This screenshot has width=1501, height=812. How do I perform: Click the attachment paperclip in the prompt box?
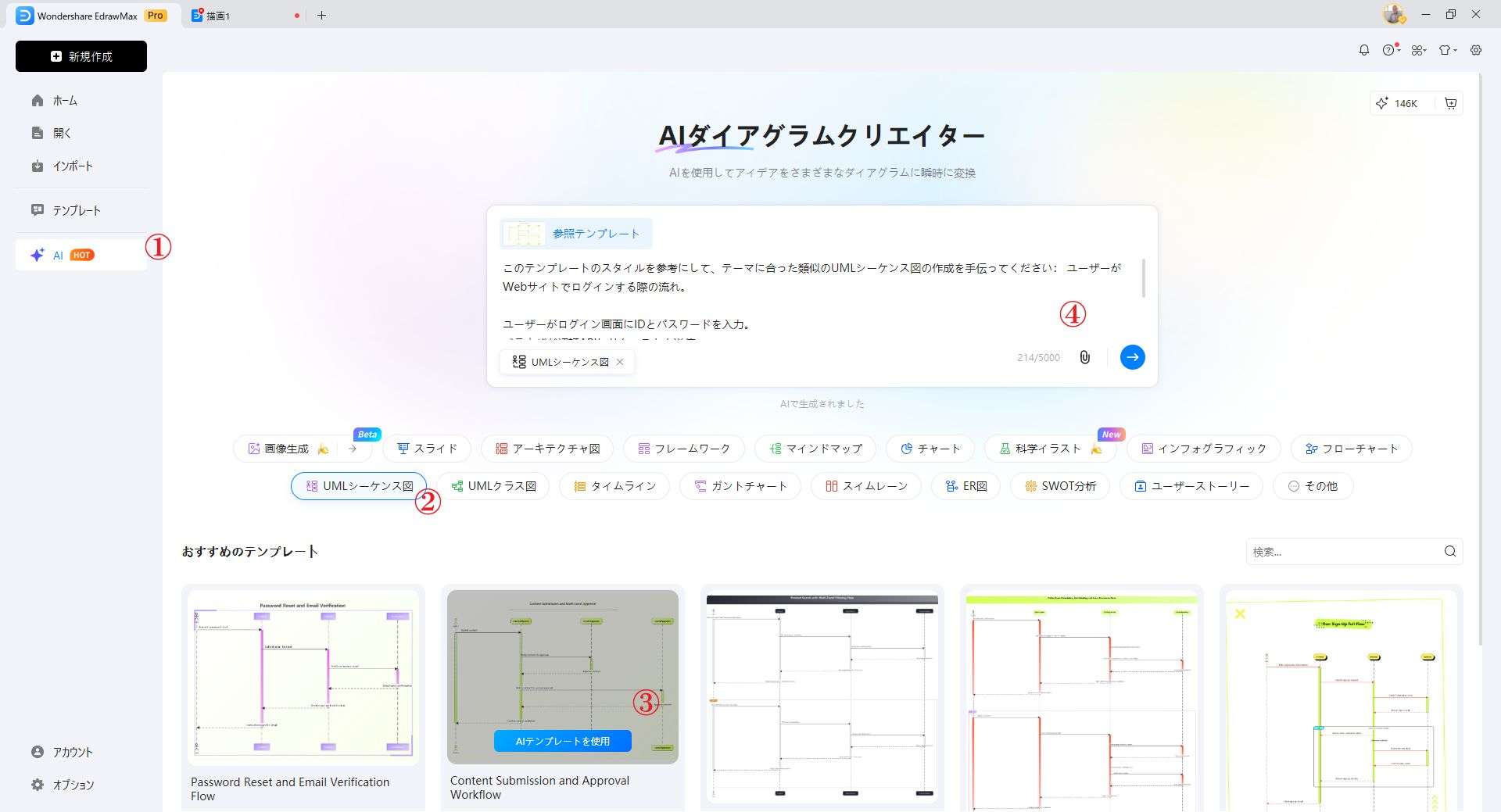[1085, 357]
